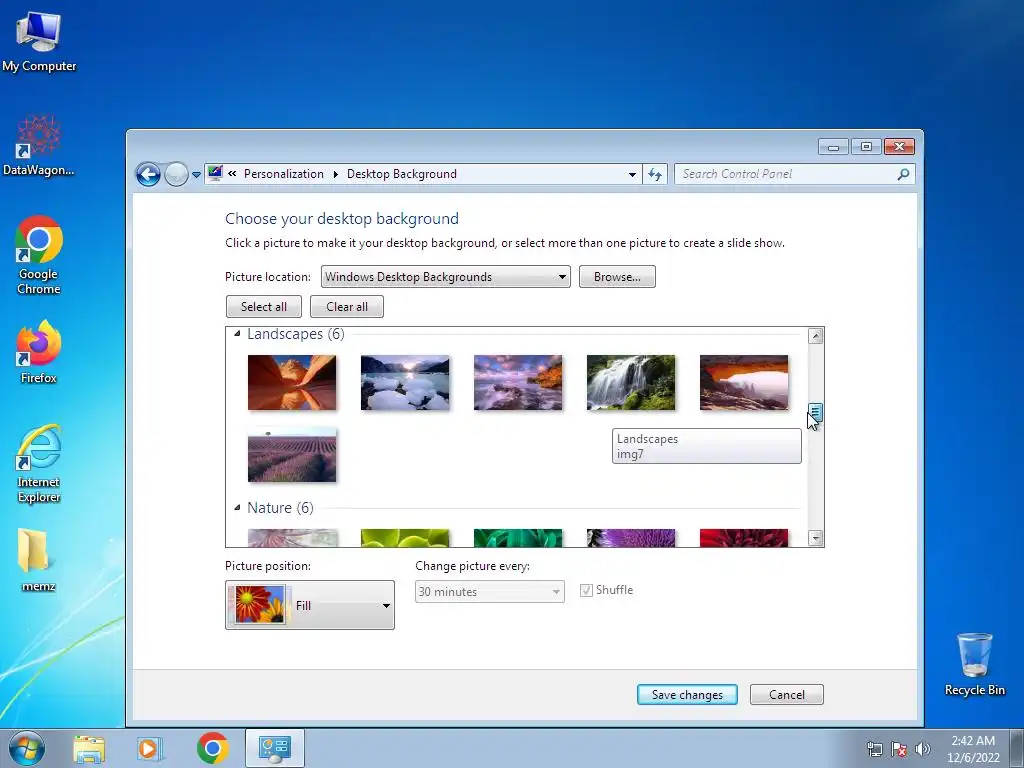Open Action Center flag tray icon

tap(899, 749)
